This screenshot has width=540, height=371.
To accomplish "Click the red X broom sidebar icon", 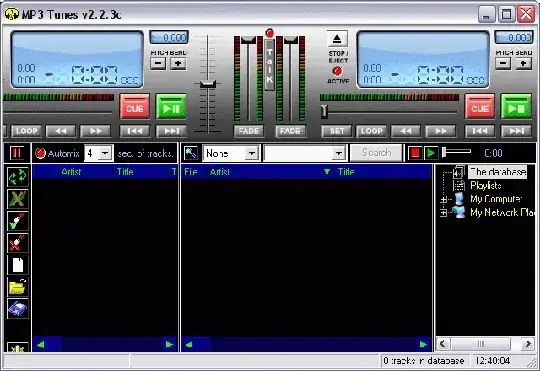I will (18, 243).
